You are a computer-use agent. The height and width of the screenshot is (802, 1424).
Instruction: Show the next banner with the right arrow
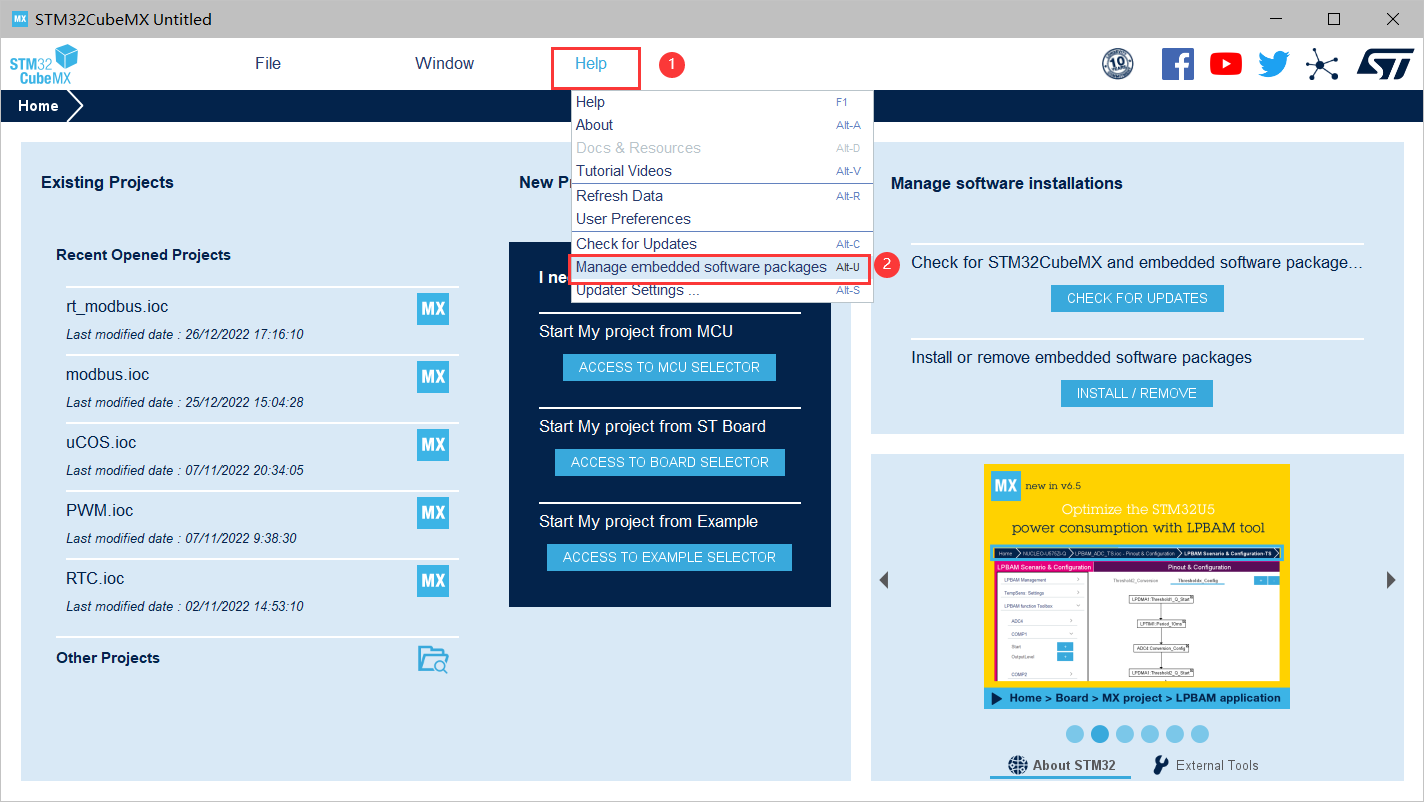1391,580
